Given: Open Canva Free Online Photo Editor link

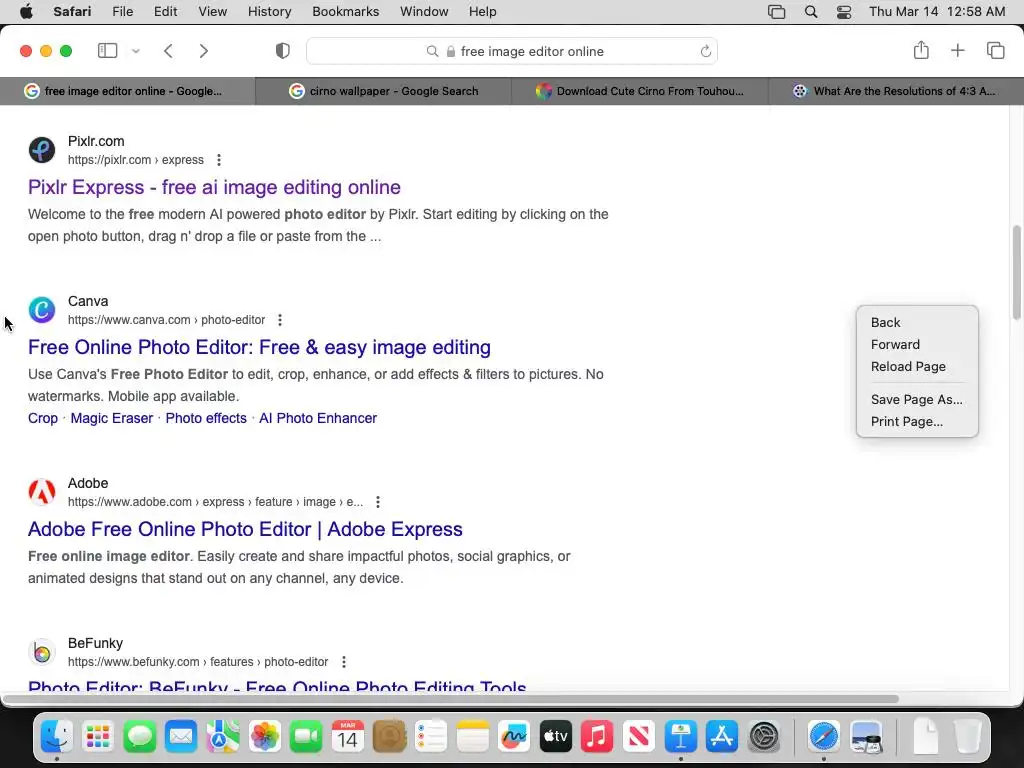Looking at the screenshot, I should (259, 347).
